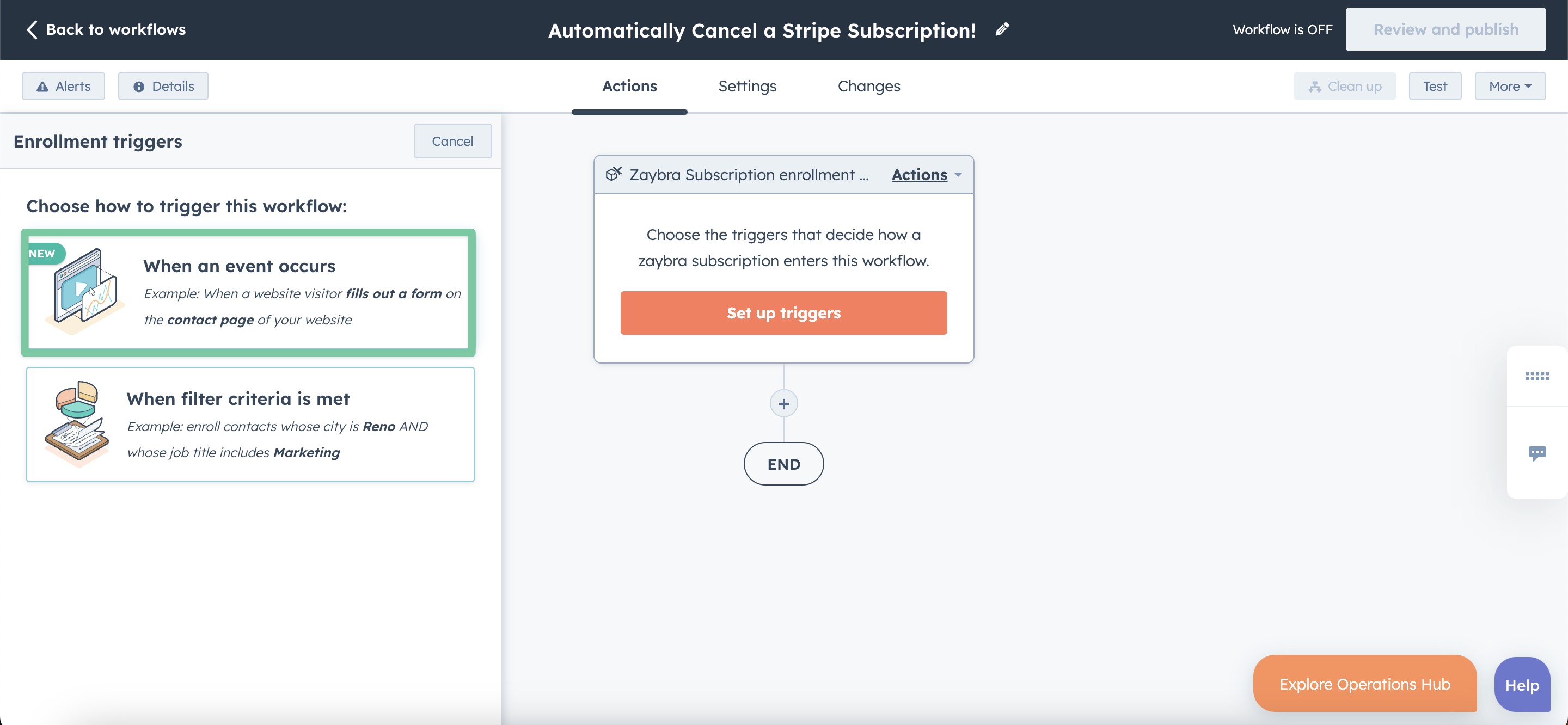1568x725 pixels.
Task: Open Alerts with warning icon
Action: tap(63, 86)
